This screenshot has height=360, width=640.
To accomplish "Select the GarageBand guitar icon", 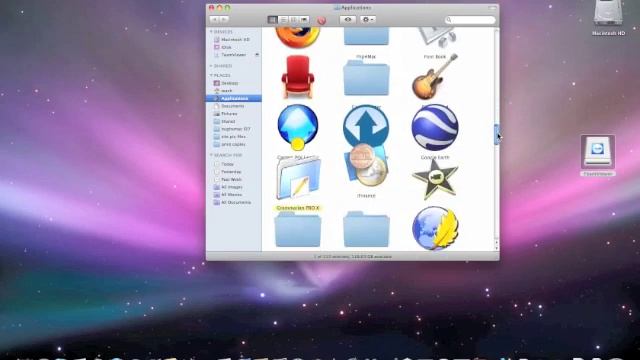I will coord(435,78).
